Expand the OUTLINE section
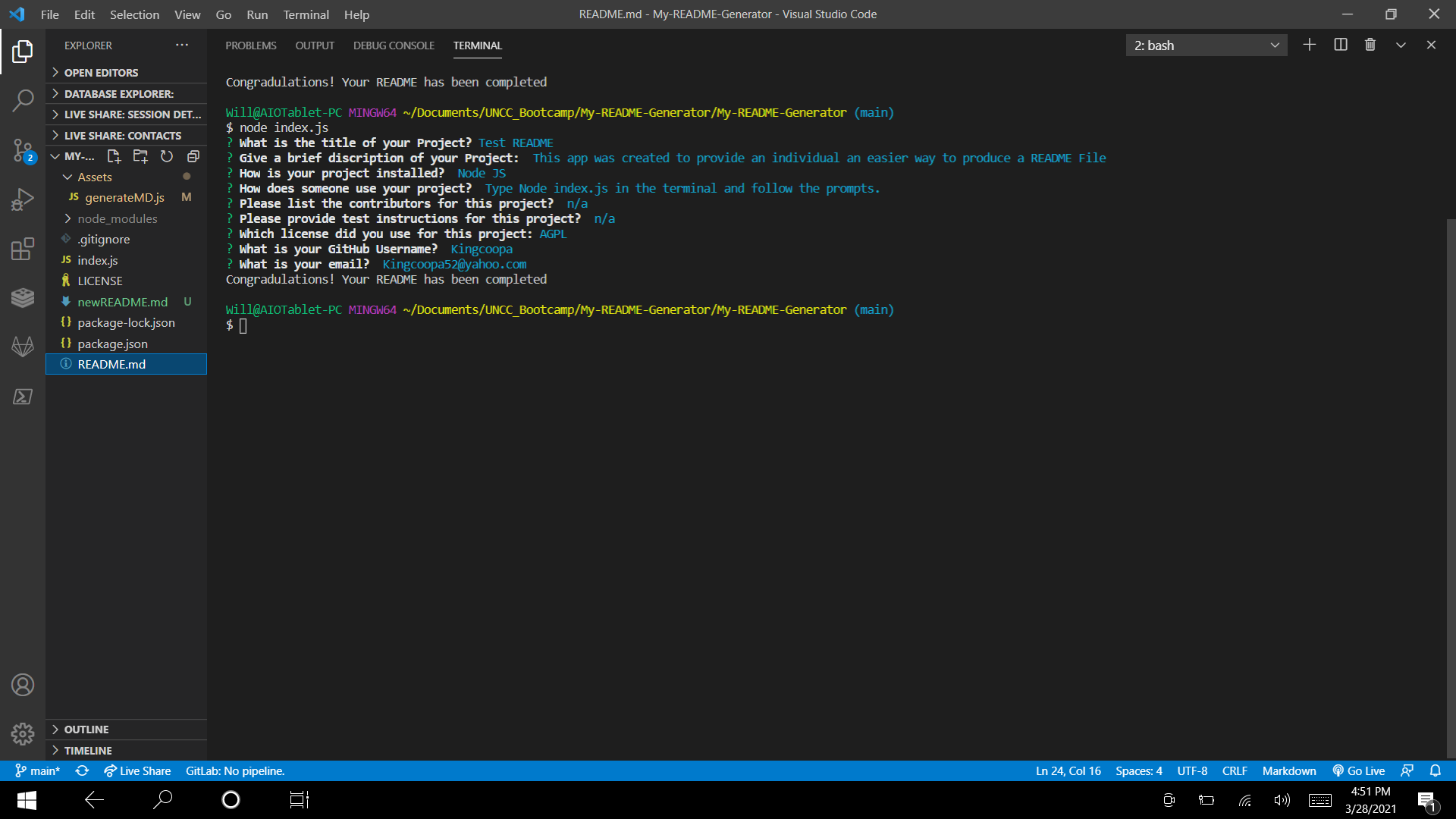The height and width of the screenshot is (819, 1456). (86, 729)
